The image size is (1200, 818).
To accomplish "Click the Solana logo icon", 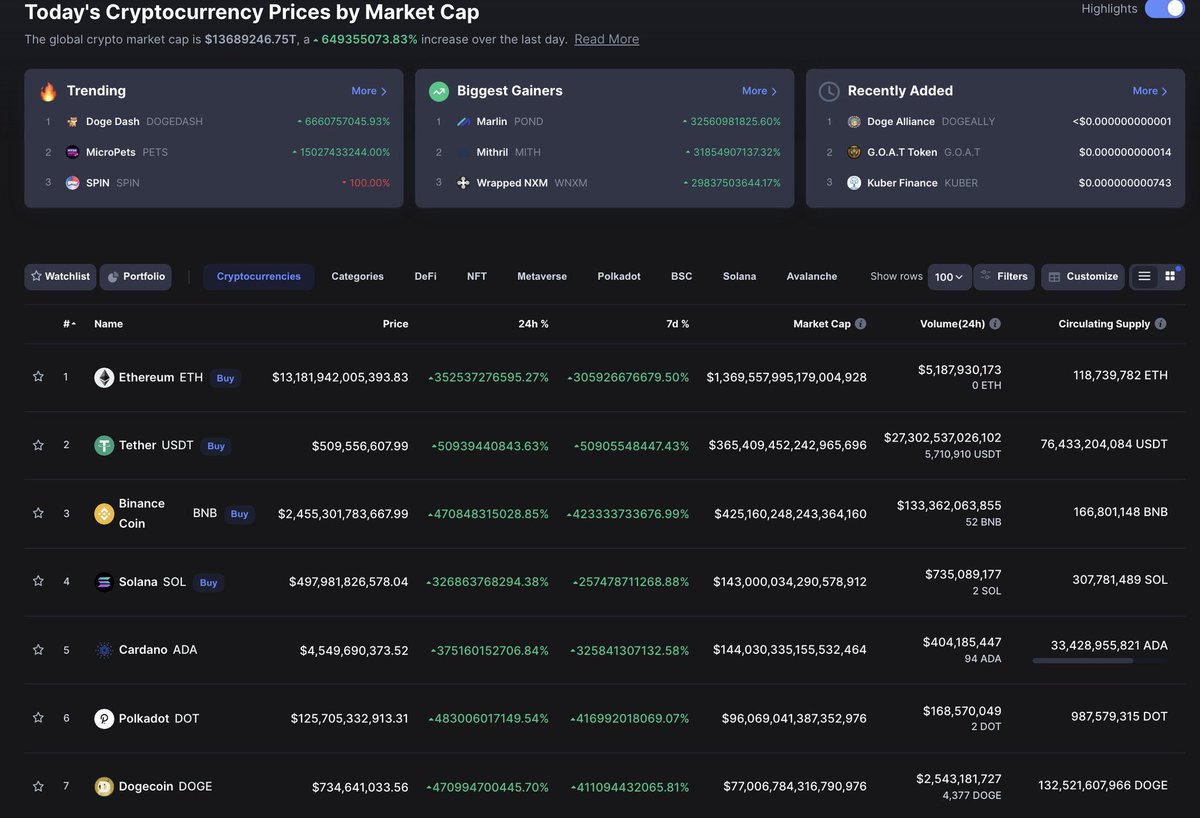I will pyautogui.click(x=104, y=581).
